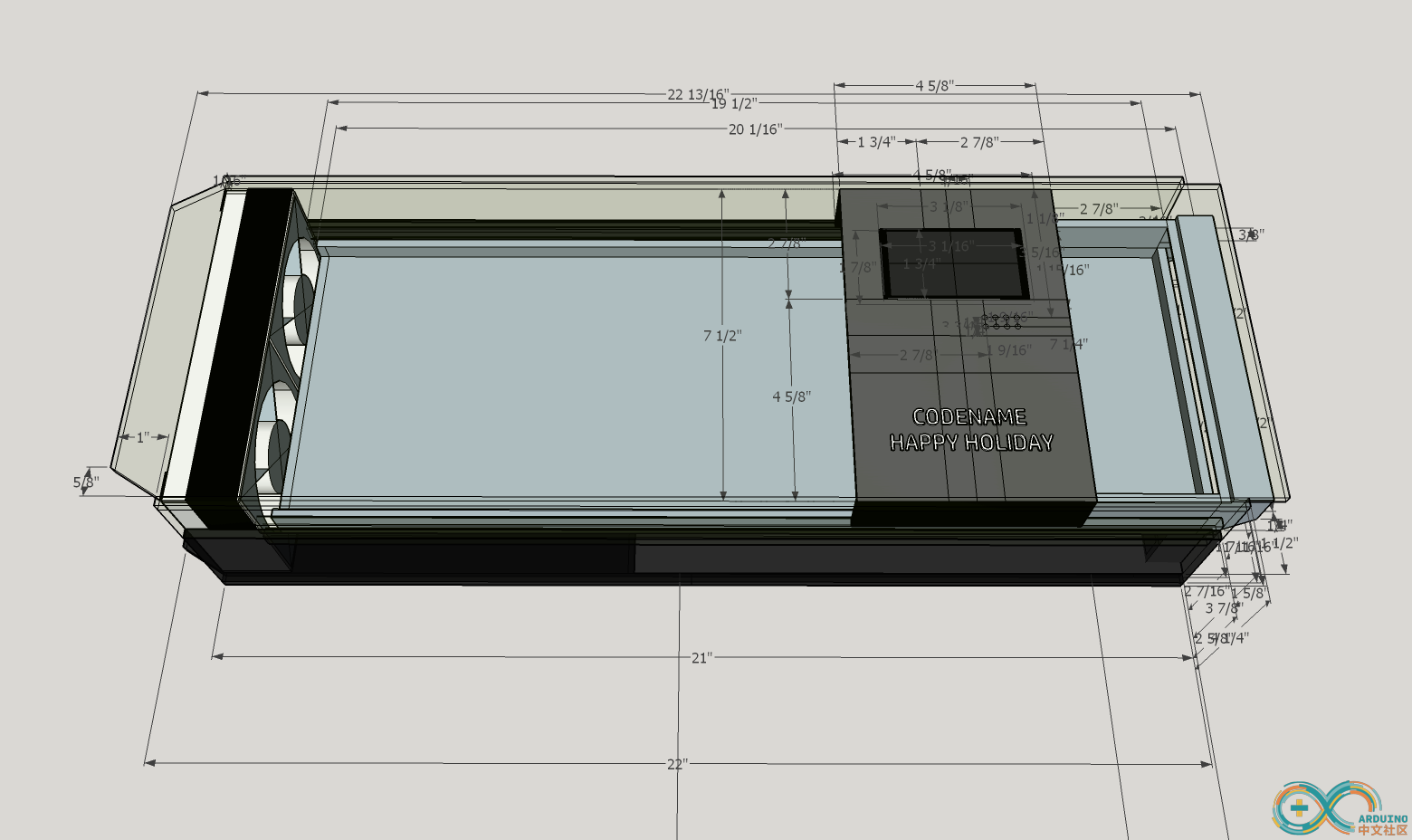Select the 1 9/16" dimension label

(1008, 350)
